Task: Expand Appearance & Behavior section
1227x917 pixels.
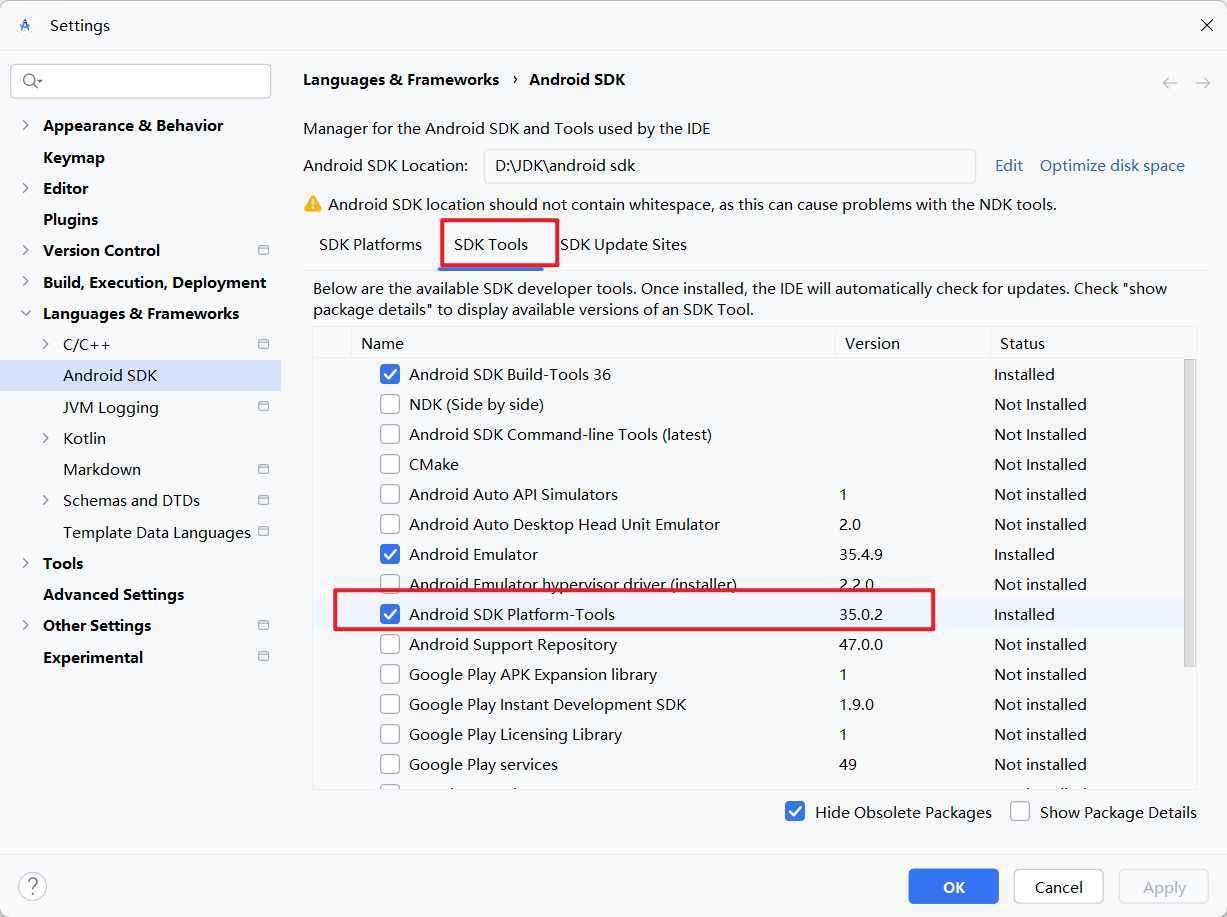Action: coord(25,126)
